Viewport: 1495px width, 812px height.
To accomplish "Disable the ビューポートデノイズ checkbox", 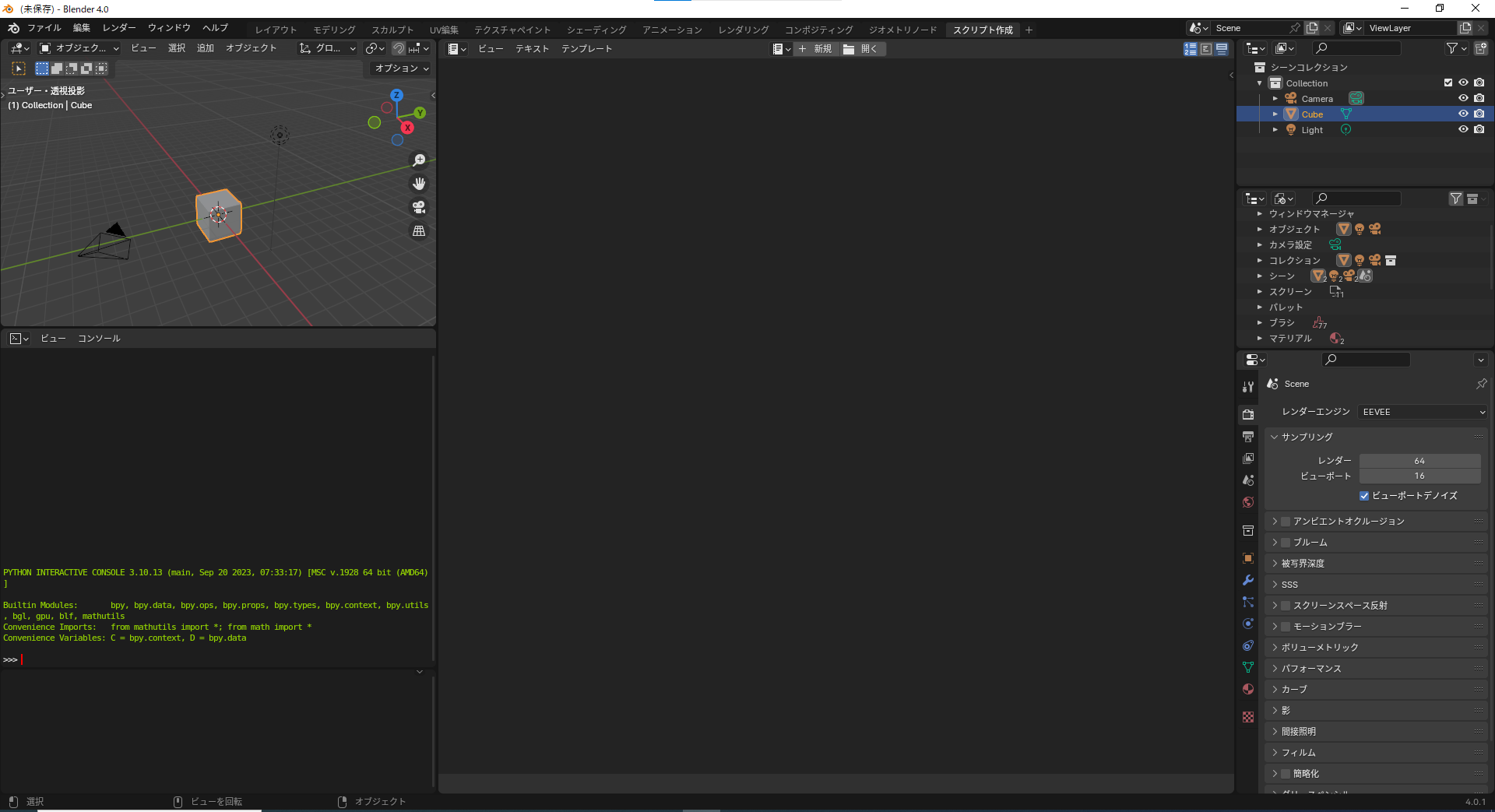I will 1364,496.
